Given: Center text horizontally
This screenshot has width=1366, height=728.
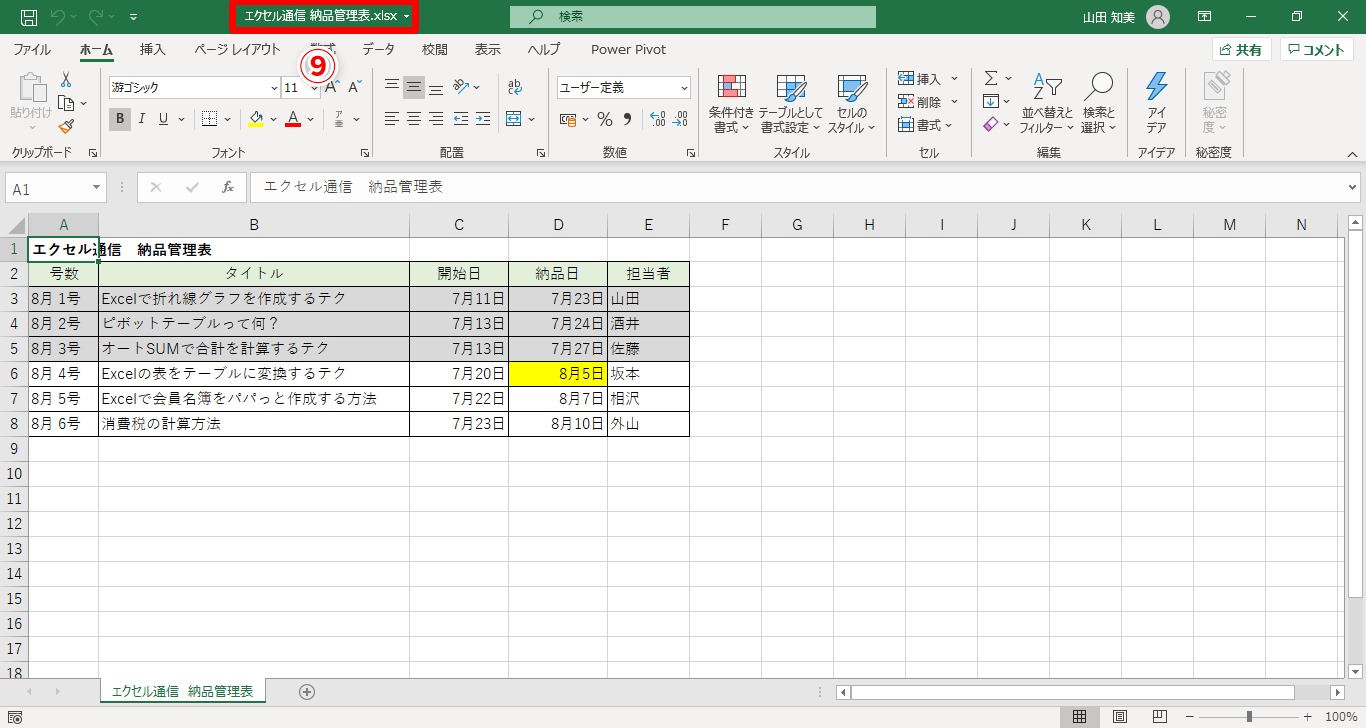Looking at the screenshot, I should coord(414,119).
